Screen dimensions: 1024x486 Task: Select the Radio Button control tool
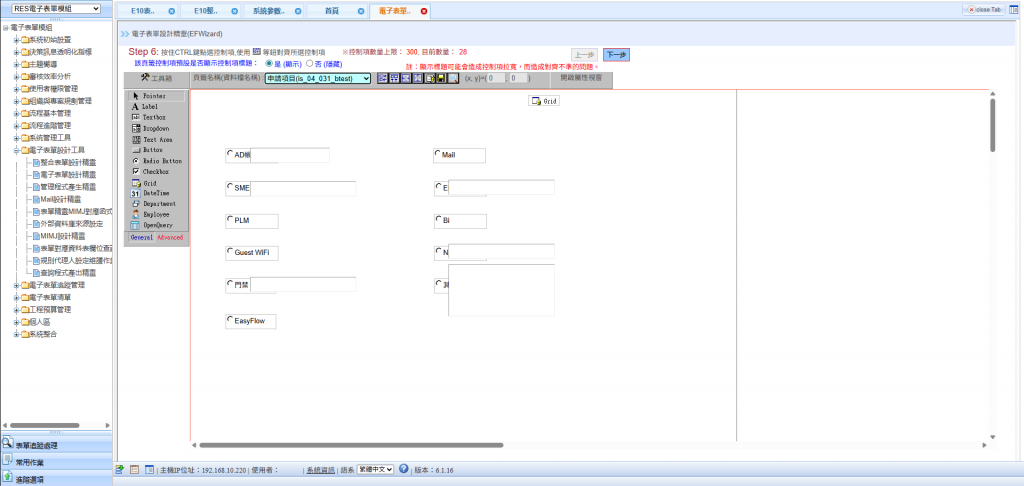pos(157,161)
